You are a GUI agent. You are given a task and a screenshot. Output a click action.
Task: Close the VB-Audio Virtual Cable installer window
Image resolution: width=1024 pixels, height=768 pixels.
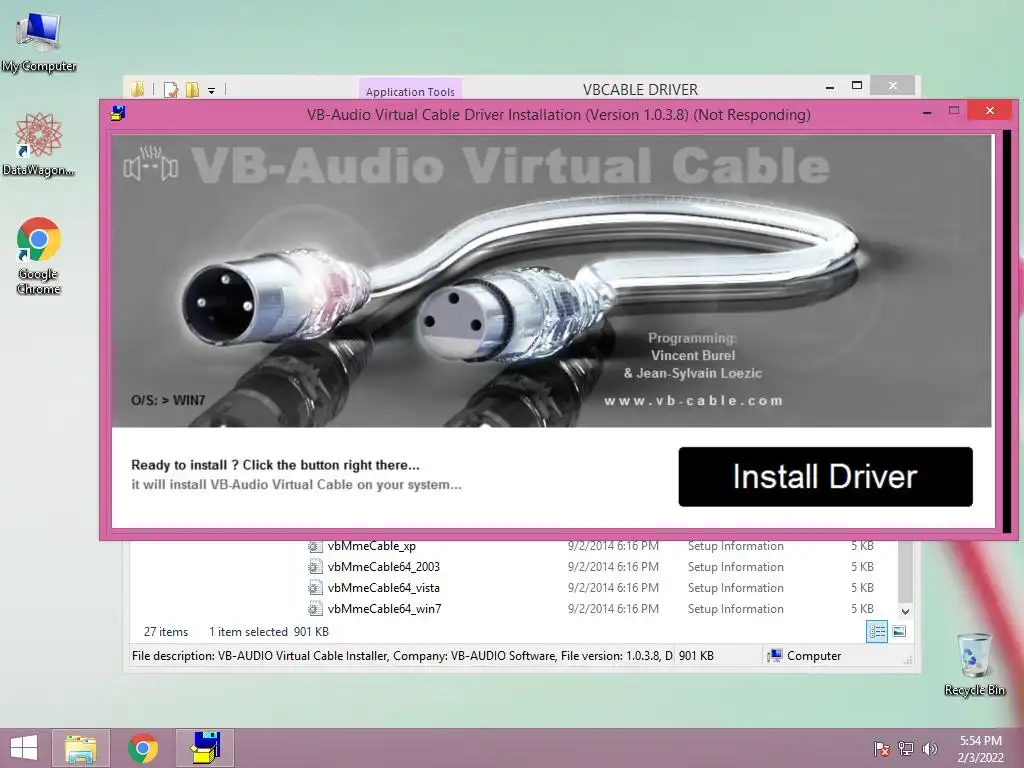[989, 111]
